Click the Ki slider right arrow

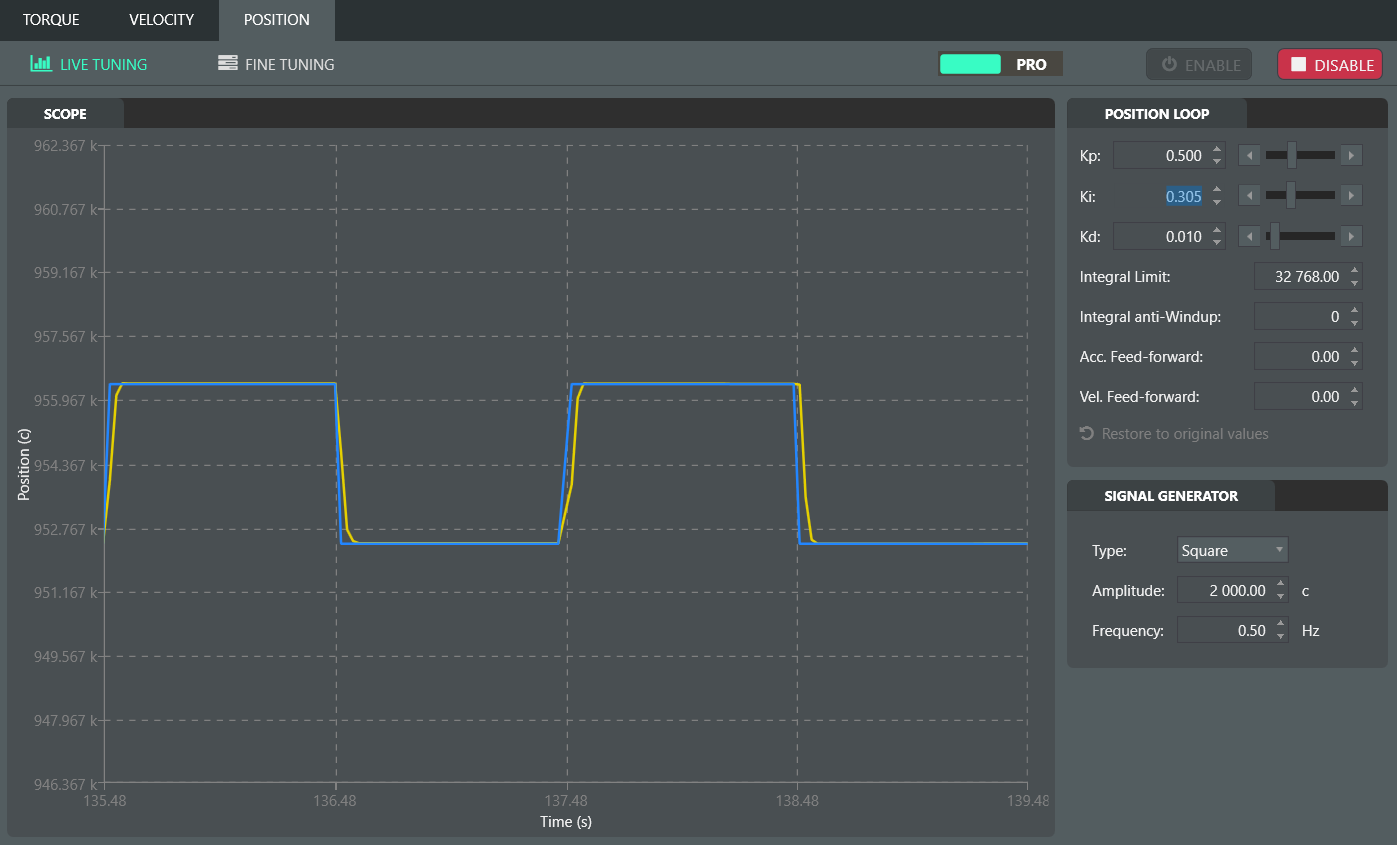click(1351, 196)
